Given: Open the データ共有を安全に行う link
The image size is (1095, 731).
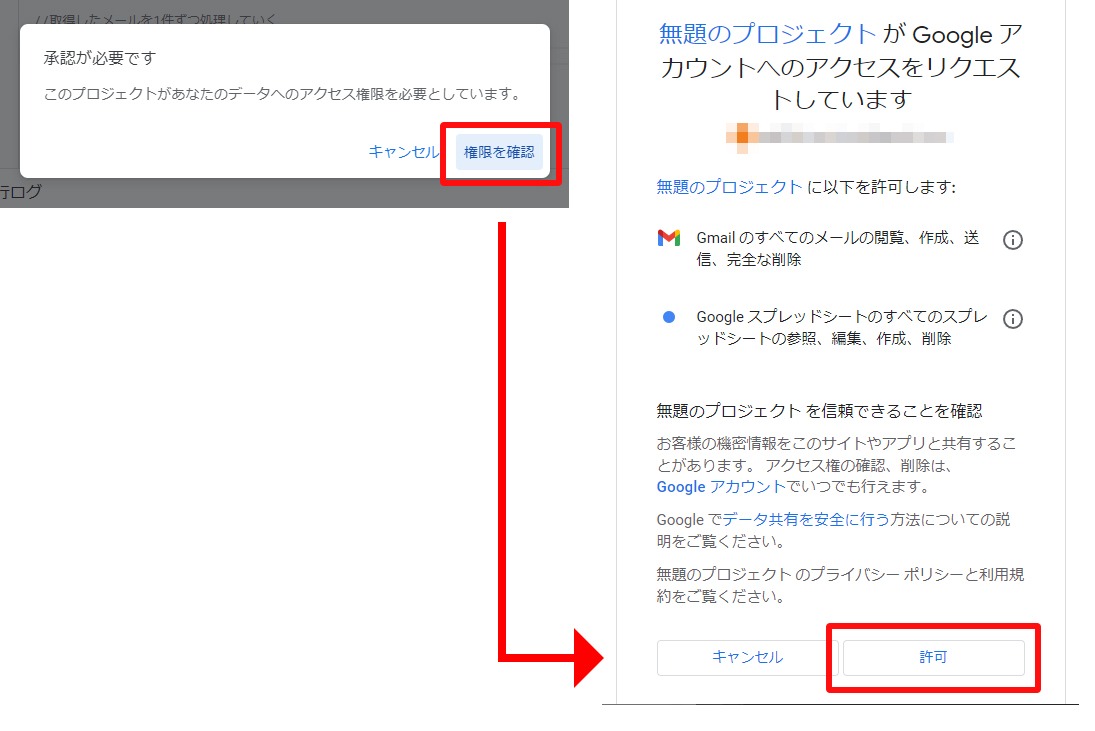Looking at the screenshot, I should tap(806, 519).
